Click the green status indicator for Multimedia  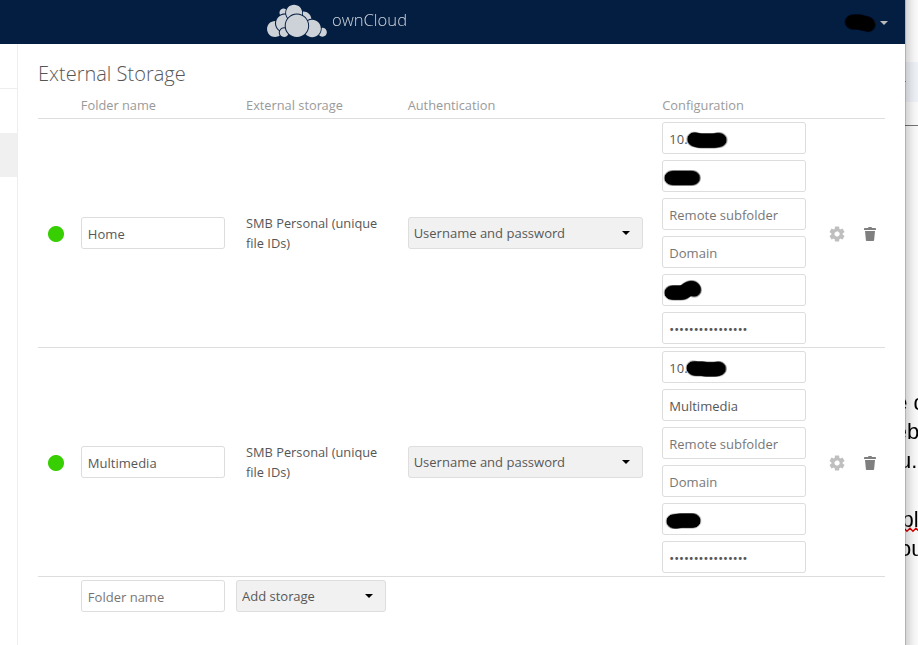point(56,462)
